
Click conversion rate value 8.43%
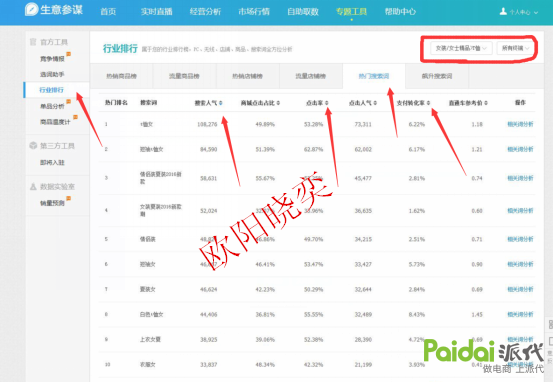[x=417, y=314]
